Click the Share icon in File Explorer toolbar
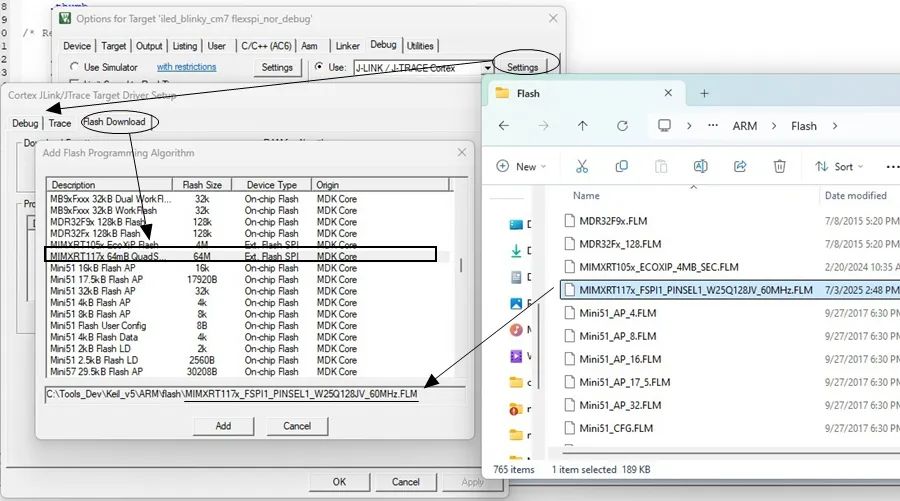Image resolution: width=900 pixels, height=501 pixels. tap(740, 166)
